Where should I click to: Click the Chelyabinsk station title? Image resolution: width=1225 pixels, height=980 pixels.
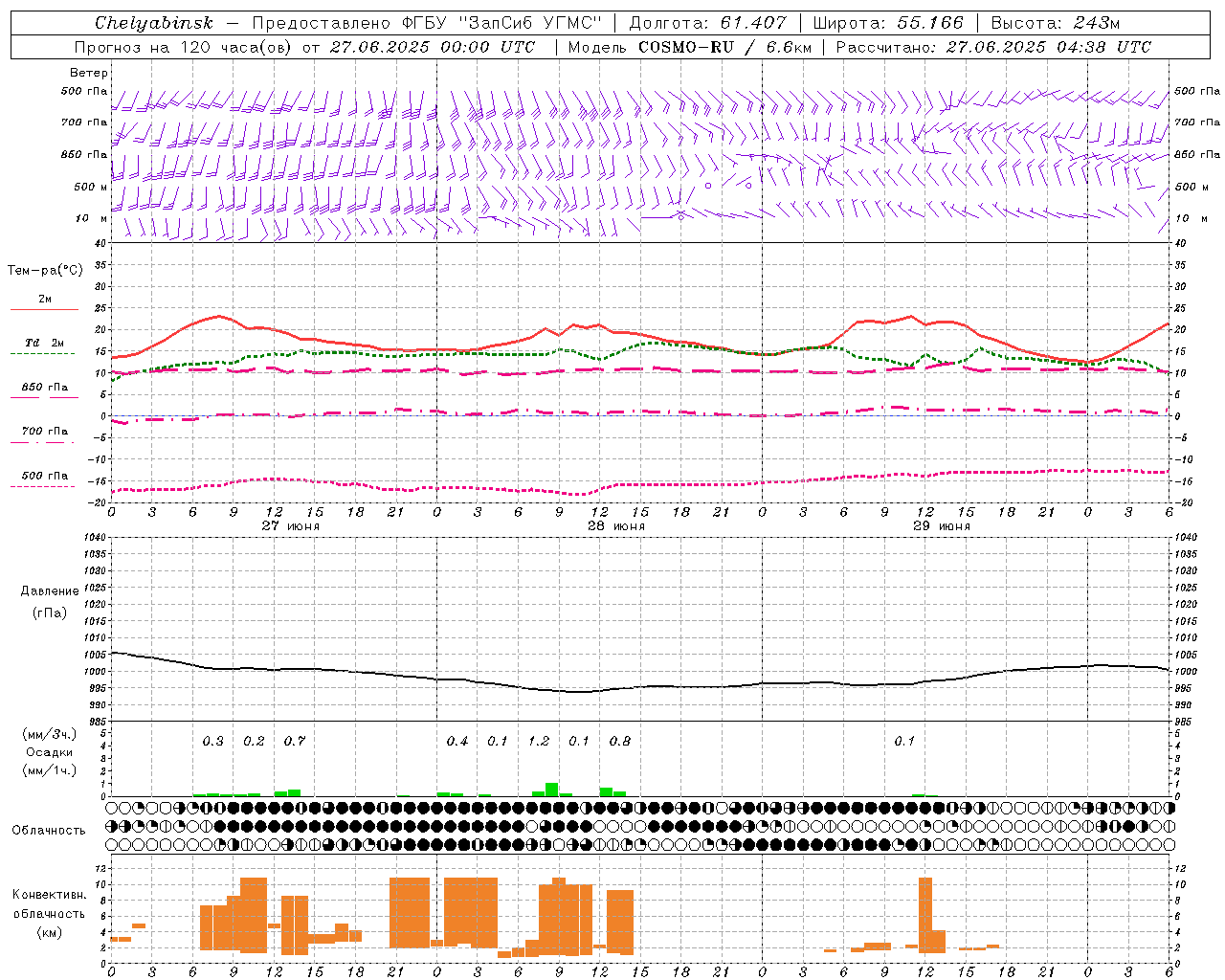click(x=154, y=23)
